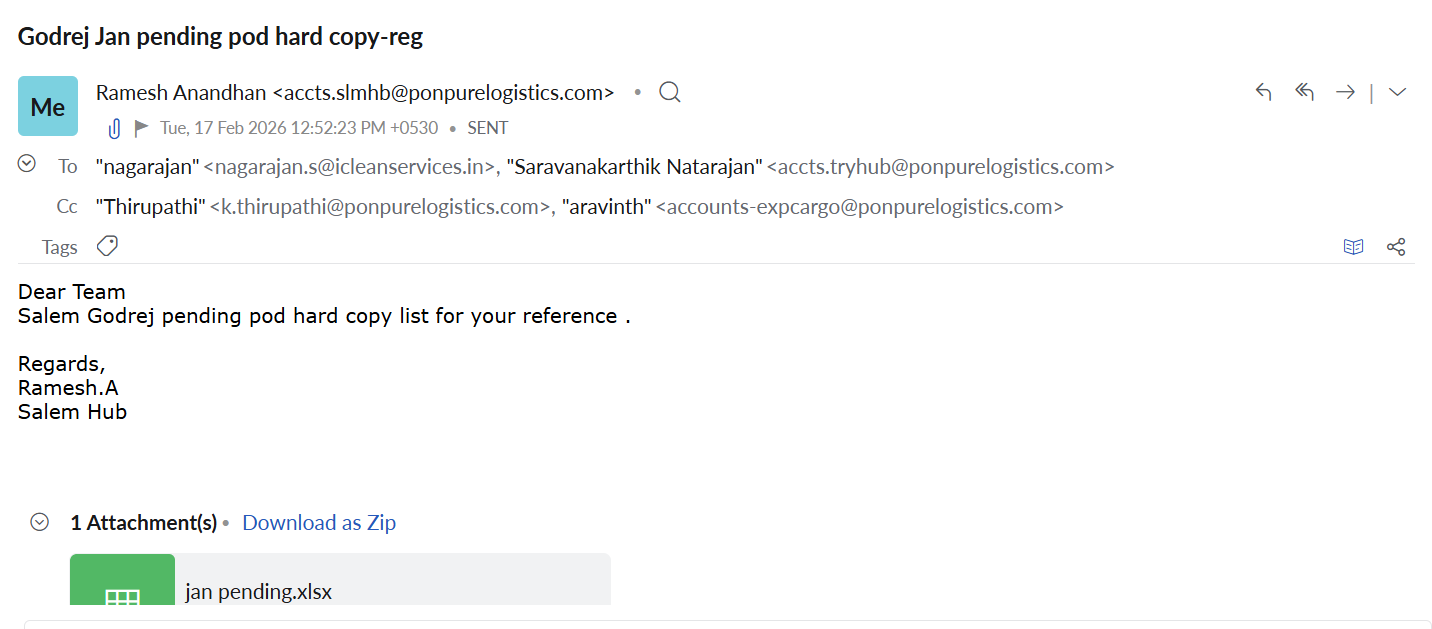Click the share icon

(x=1396, y=247)
